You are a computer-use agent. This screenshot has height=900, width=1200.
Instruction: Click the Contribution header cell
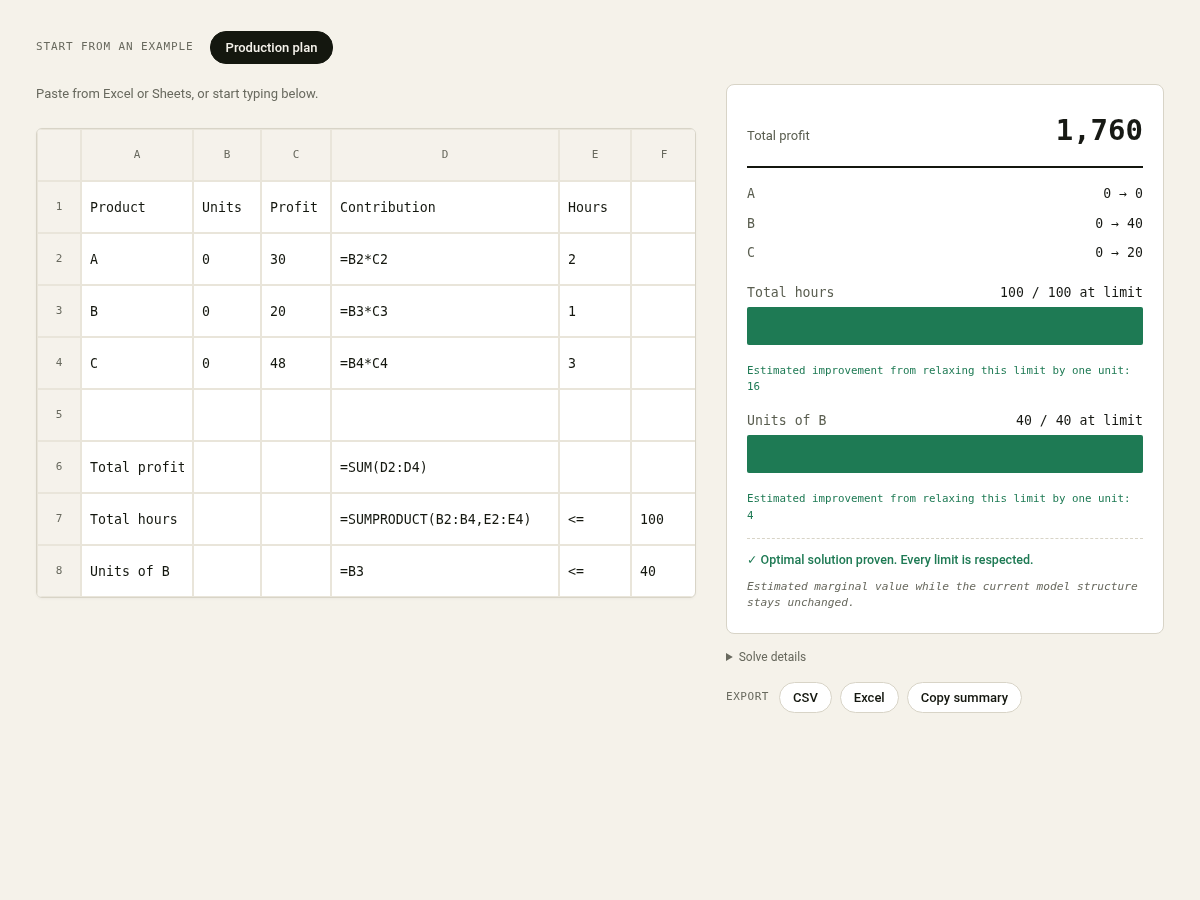point(445,207)
